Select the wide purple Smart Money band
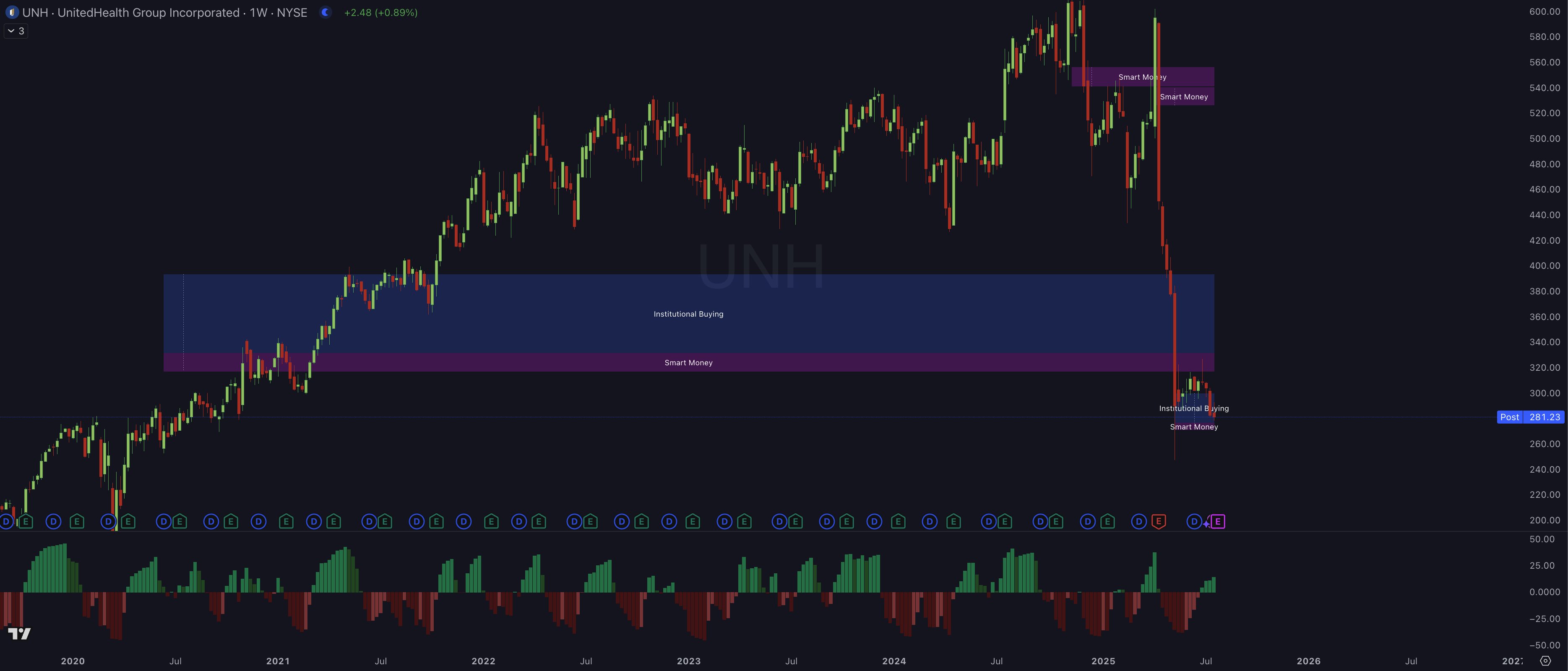This screenshot has height=671, width=1568. tap(688, 363)
